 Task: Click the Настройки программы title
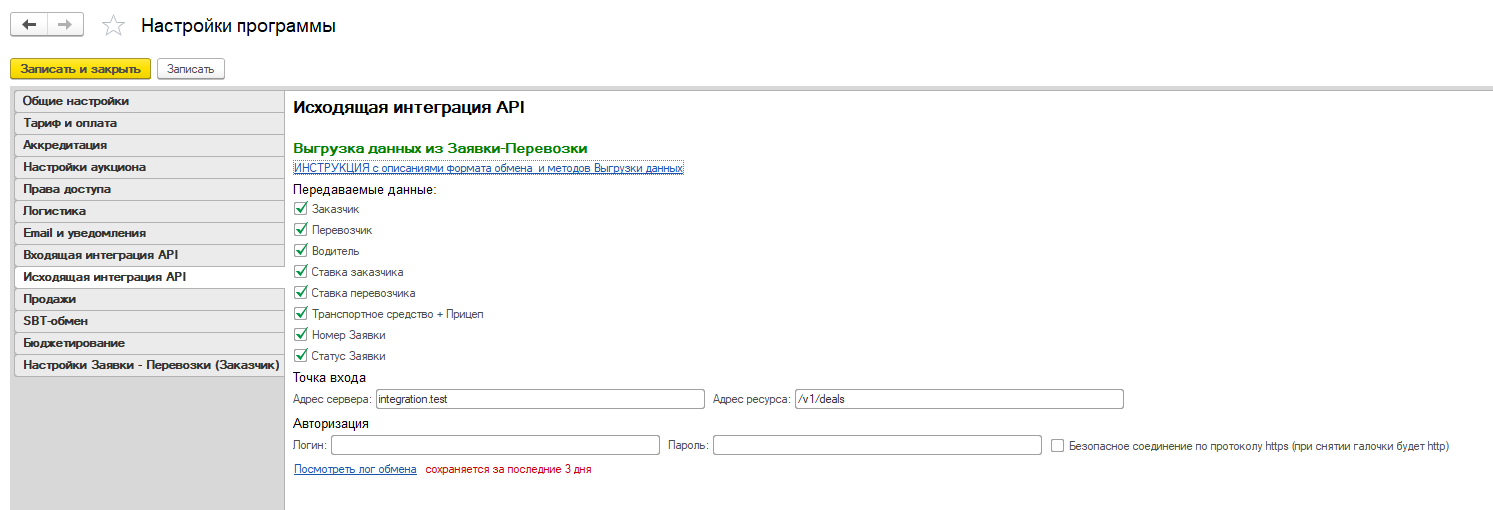238,26
